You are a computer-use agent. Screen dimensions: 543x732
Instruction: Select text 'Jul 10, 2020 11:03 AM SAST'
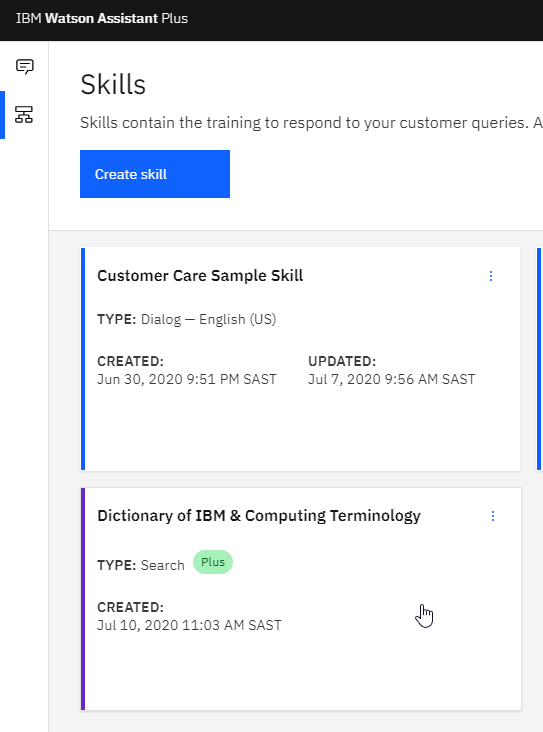(x=189, y=625)
